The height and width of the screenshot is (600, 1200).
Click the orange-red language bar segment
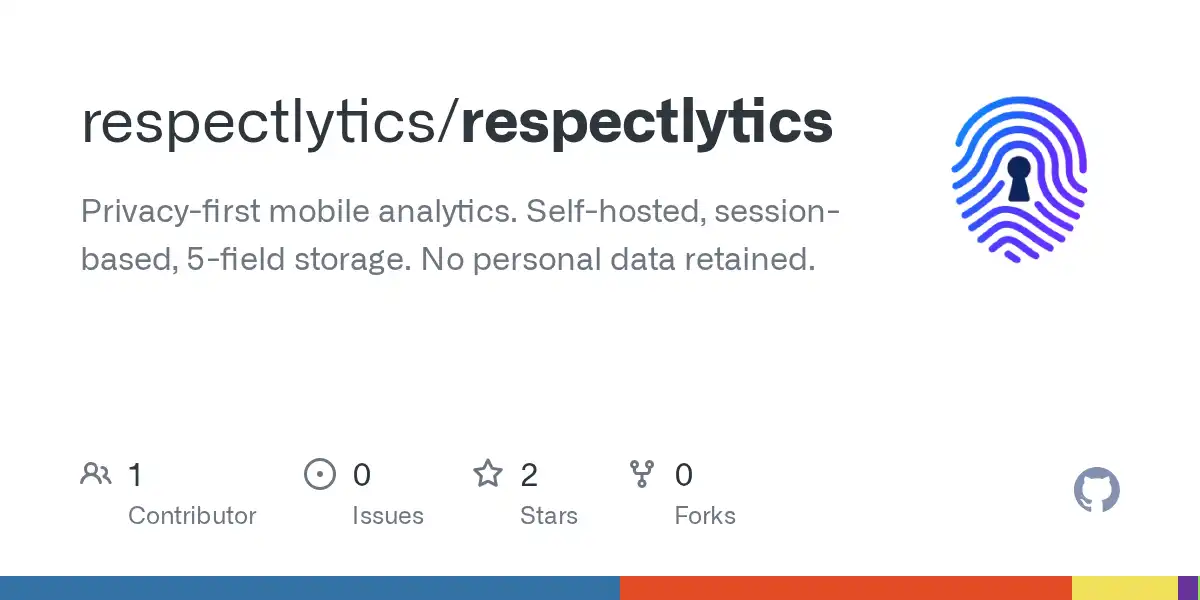click(x=846, y=588)
